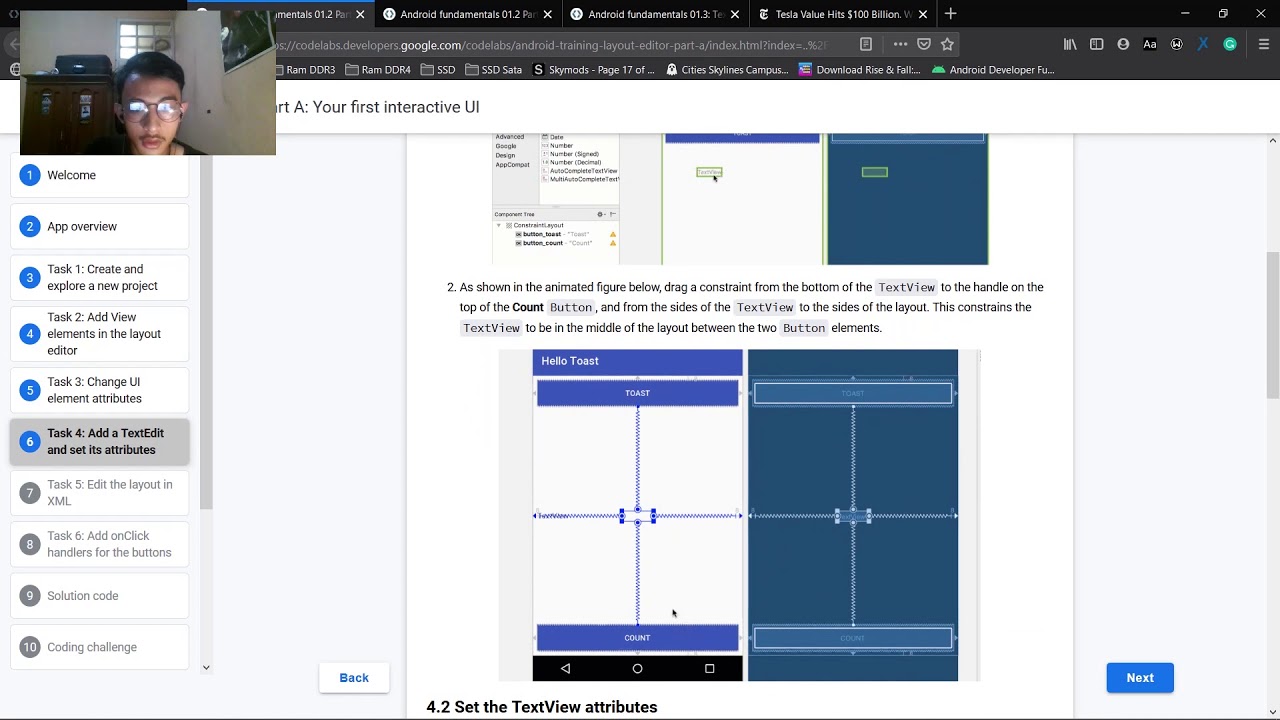The image size is (1280, 720).
Task: Open Task 3: Change UI element attributes
Action: click(x=99, y=390)
